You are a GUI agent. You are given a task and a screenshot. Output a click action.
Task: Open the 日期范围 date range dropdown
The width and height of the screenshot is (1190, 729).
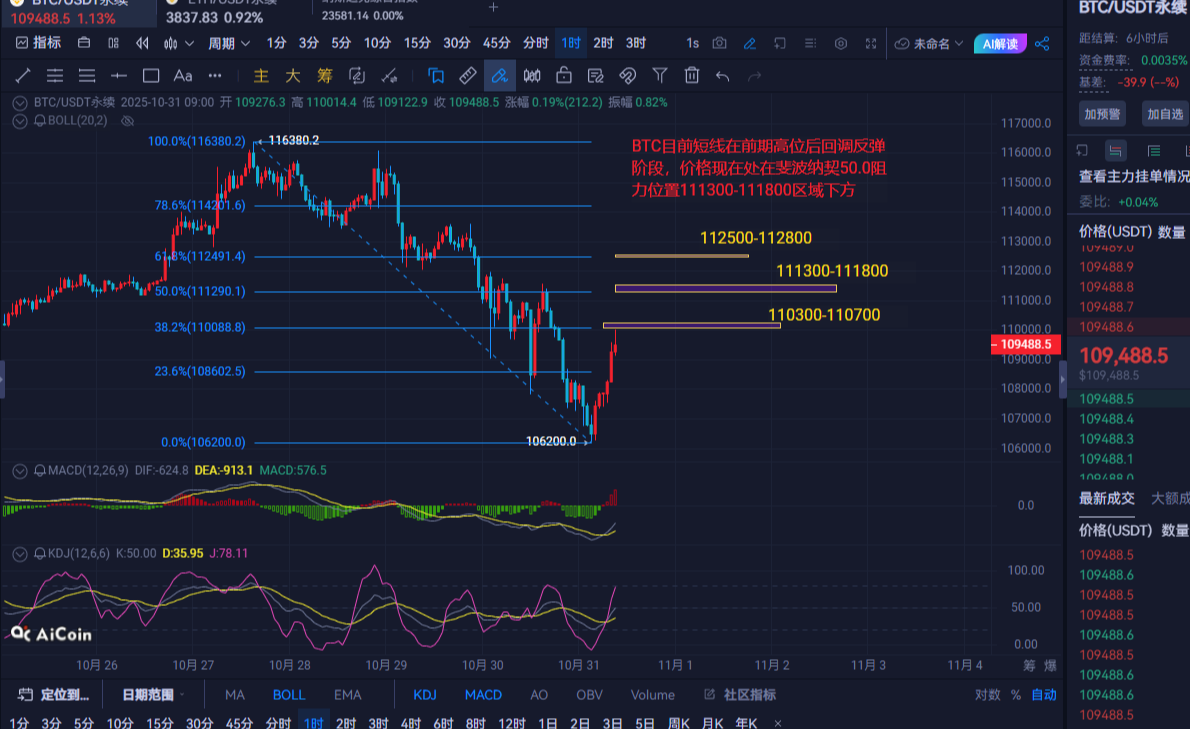click(154, 695)
